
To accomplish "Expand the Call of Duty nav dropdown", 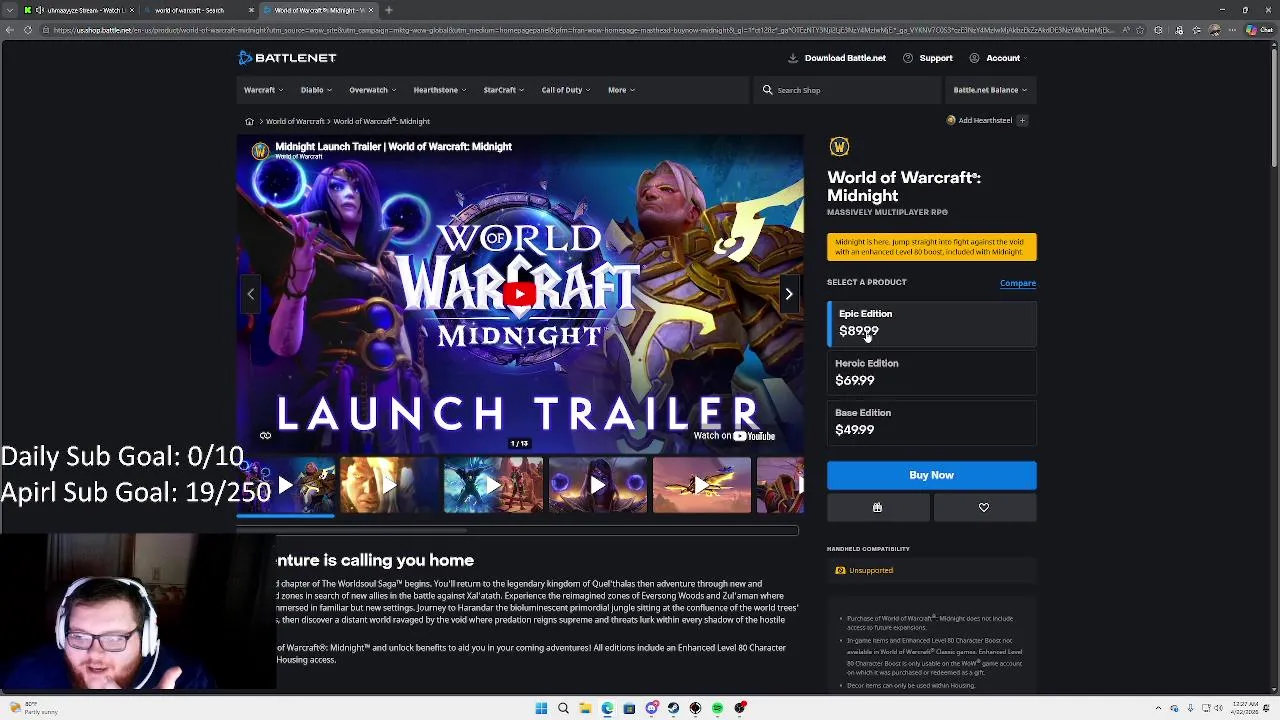I will (x=566, y=90).
